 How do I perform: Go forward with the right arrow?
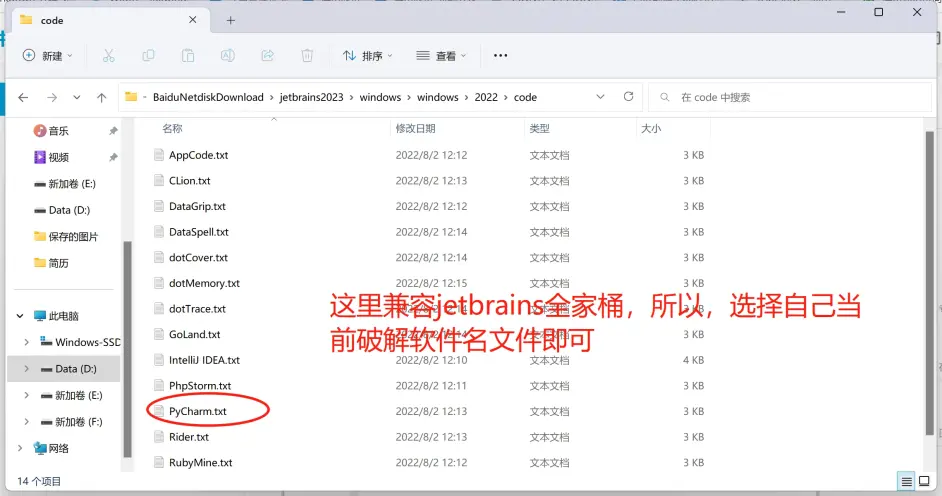click(x=52, y=97)
